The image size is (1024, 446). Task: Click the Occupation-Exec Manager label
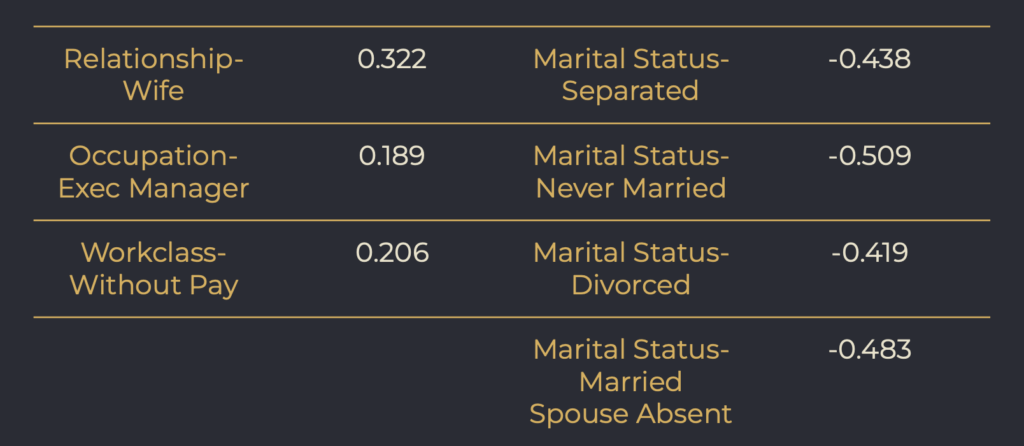coord(153,172)
